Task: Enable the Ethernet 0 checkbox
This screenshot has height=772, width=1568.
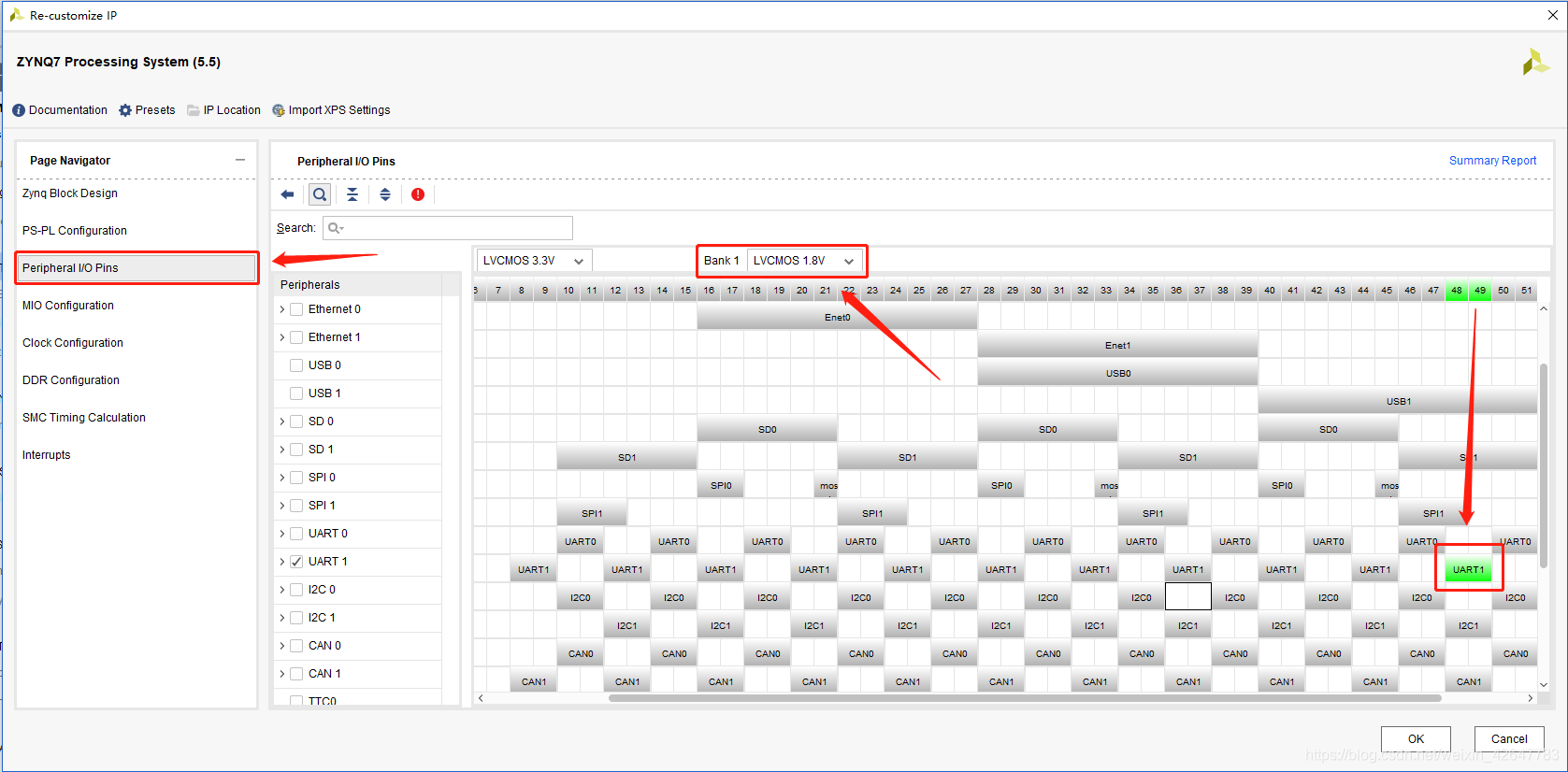Action: pyautogui.click(x=296, y=309)
